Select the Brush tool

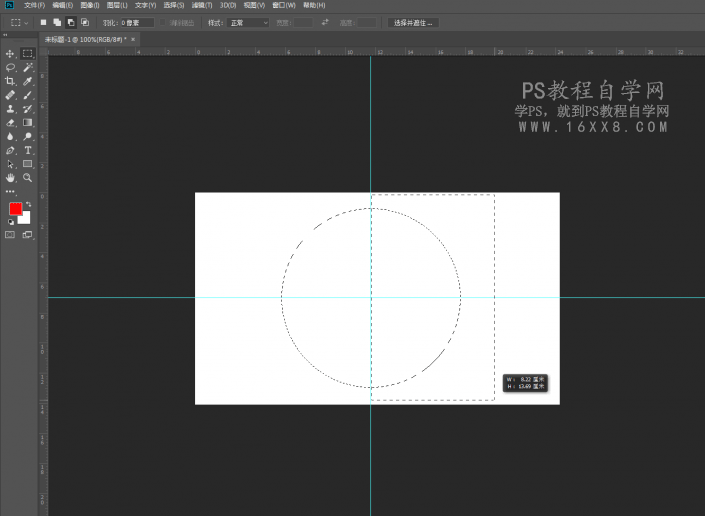27,95
